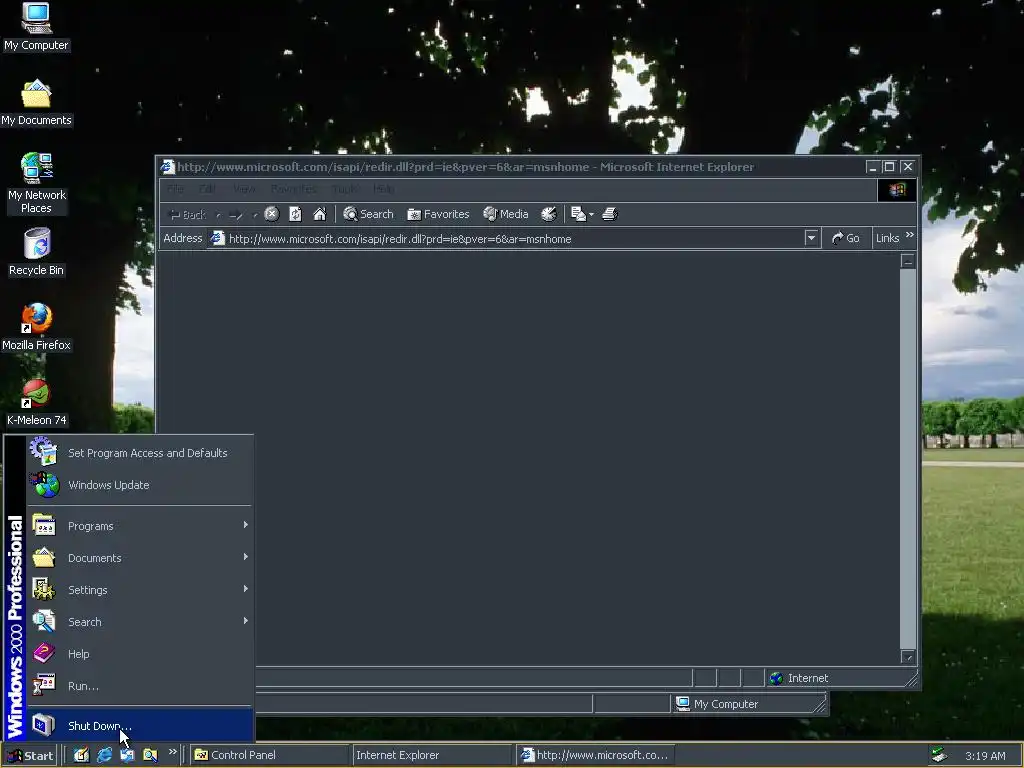Click the Mail toolbar icon
This screenshot has width=1024, height=768.
pos(578,214)
